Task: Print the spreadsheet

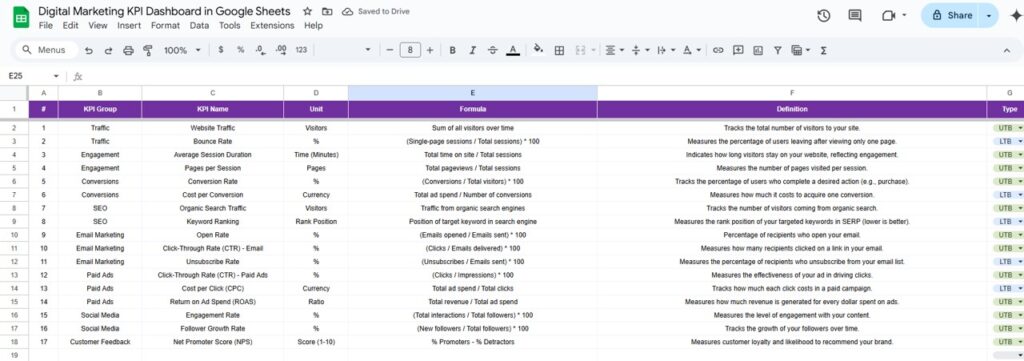Action: pyautogui.click(x=128, y=50)
